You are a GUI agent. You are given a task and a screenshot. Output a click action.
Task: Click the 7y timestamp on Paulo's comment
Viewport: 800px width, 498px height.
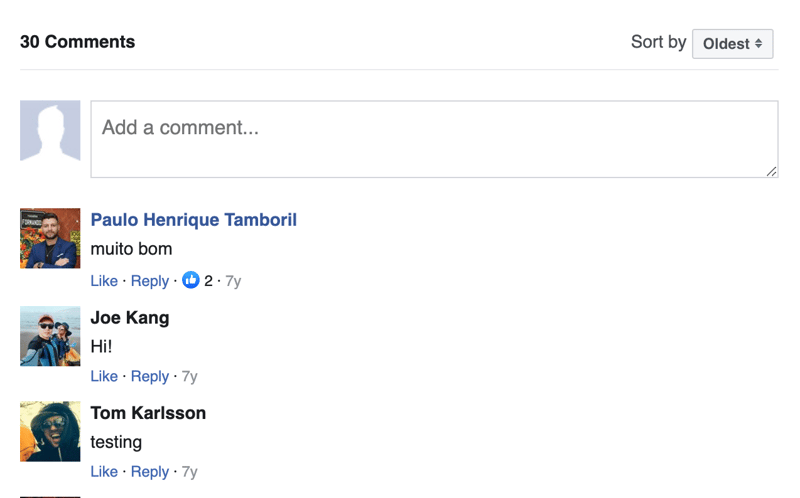pos(233,281)
